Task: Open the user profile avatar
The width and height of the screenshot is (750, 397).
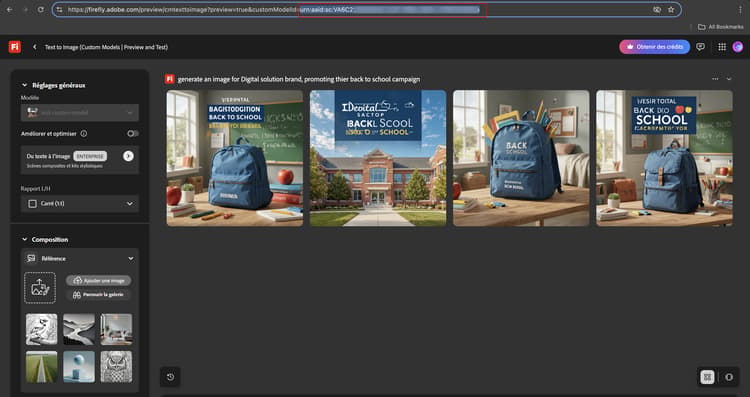Action: 738,47
